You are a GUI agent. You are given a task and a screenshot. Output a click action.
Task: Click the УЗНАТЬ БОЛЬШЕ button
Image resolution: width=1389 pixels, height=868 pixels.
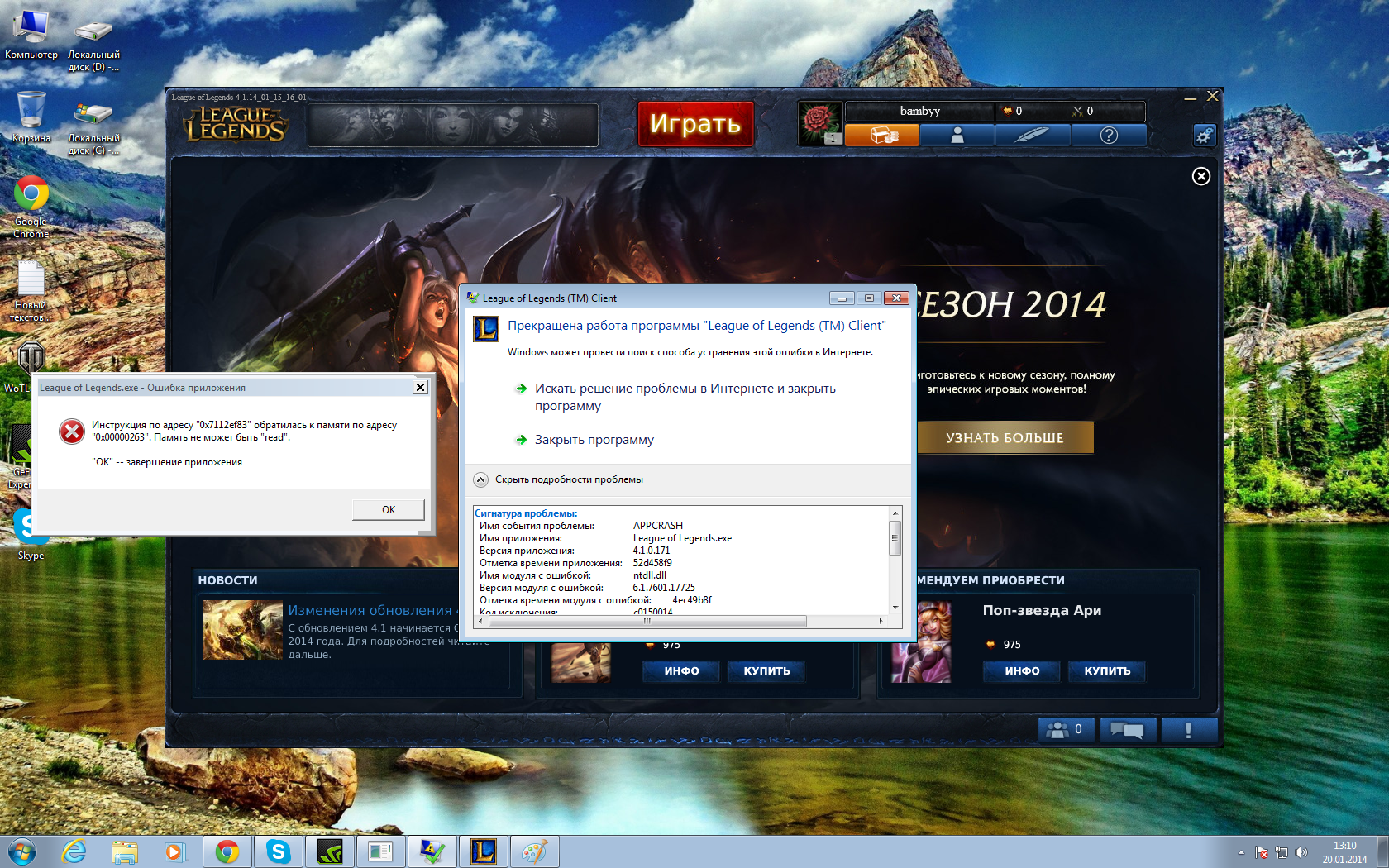pos(1005,438)
